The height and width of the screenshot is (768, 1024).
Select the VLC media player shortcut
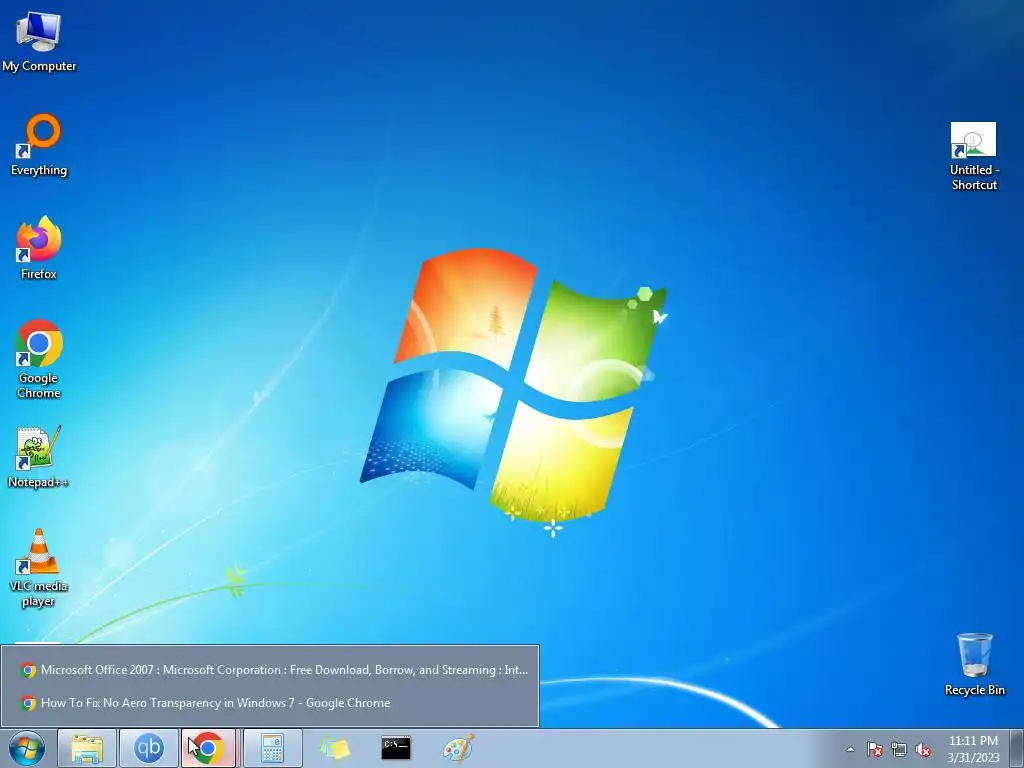tap(39, 568)
